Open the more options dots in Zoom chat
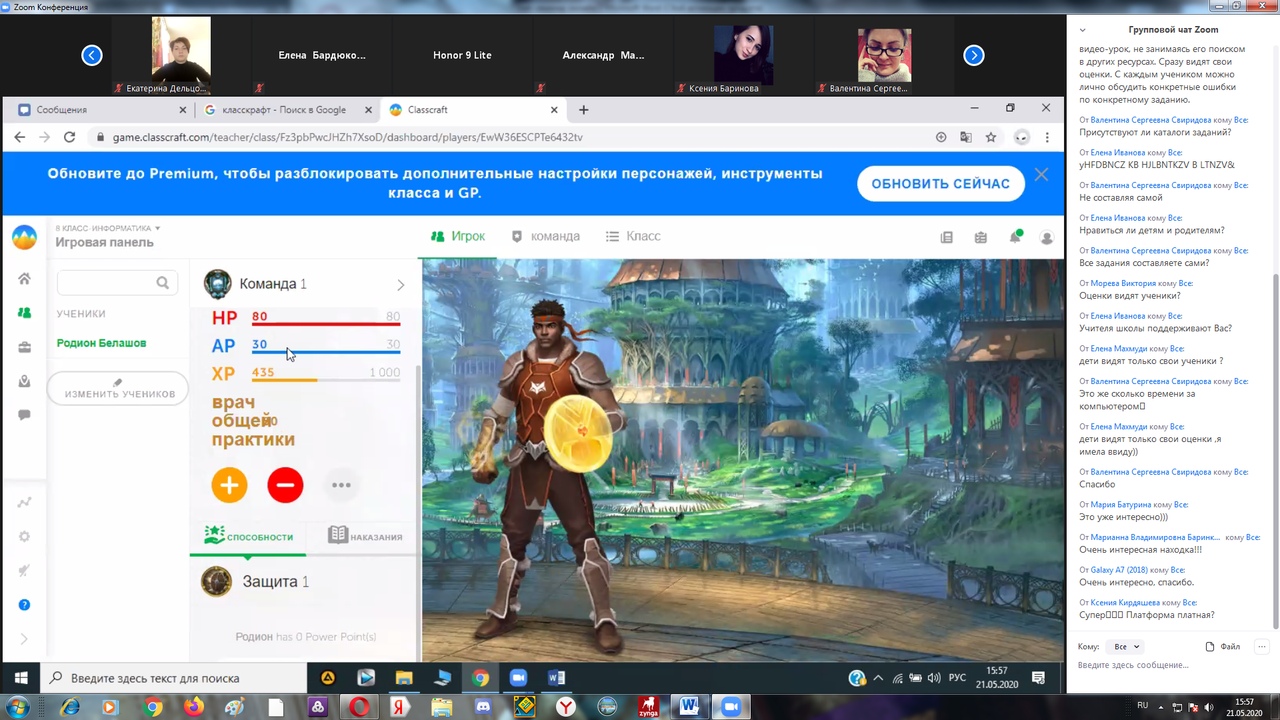The image size is (1280, 720). (1262, 647)
